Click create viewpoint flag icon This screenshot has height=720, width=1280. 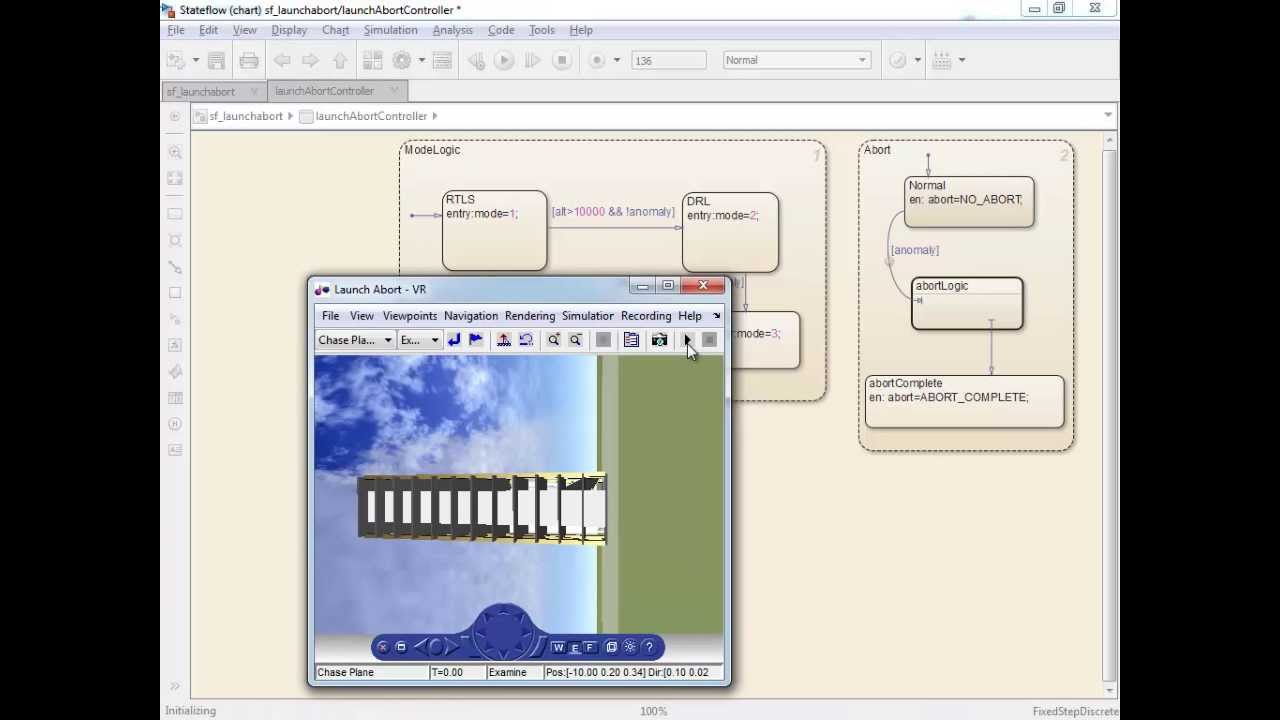[476, 340]
